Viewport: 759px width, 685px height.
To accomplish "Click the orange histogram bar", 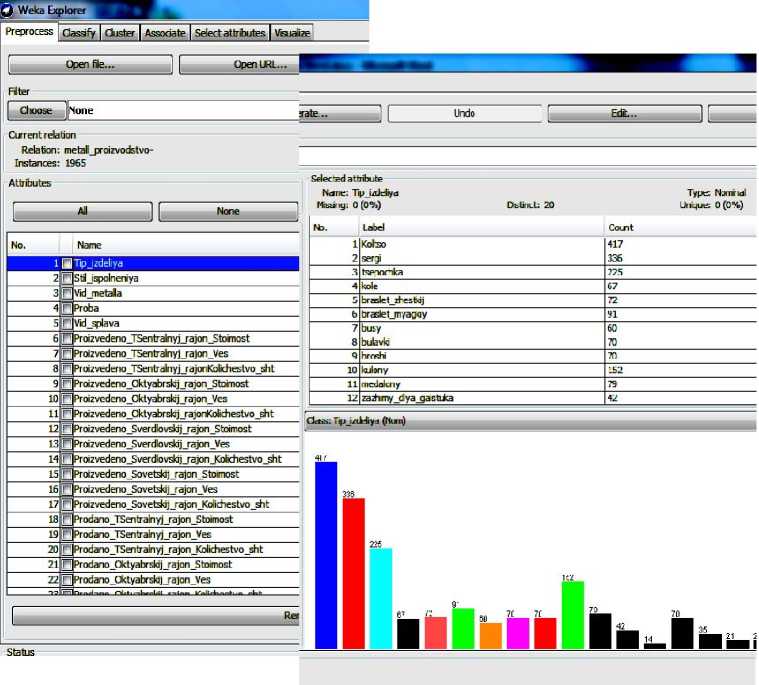I will (491, 636).
